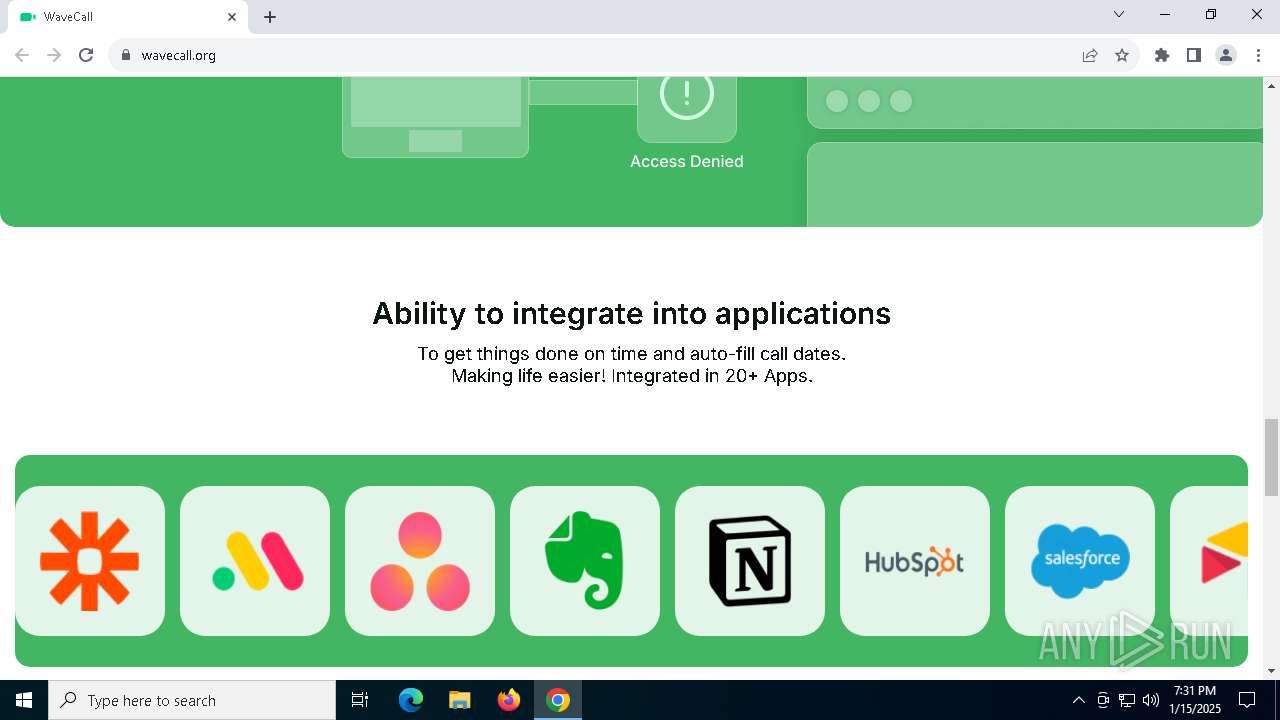Select the Notion integration tile

point(750,561)
